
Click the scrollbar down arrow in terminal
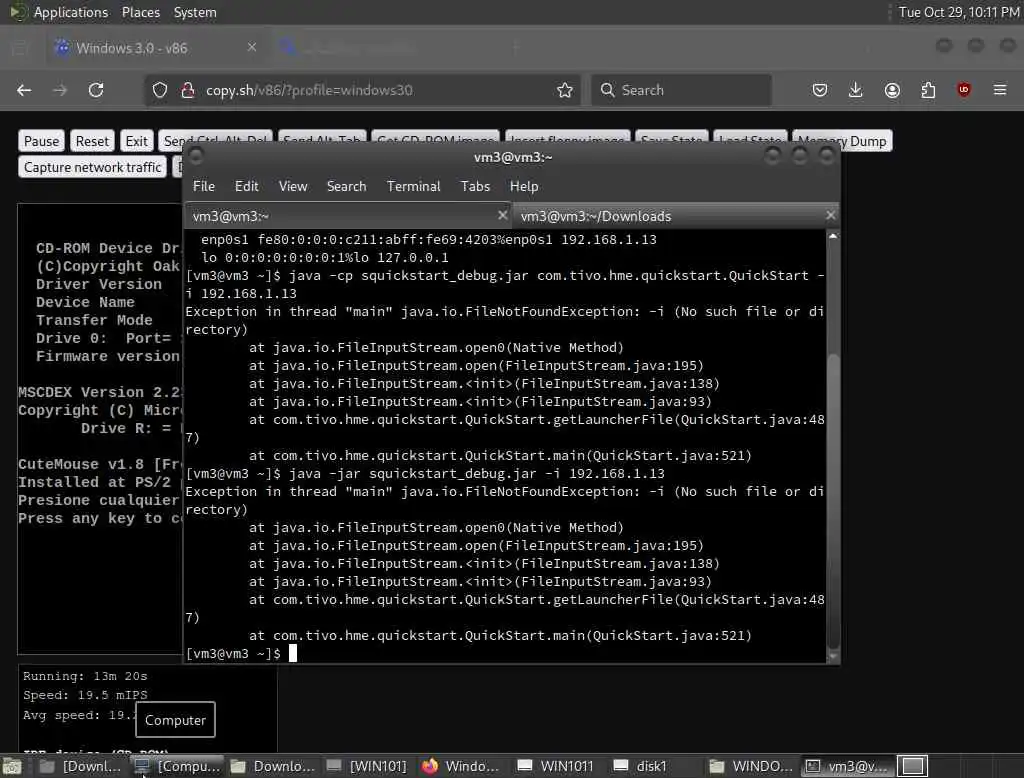click(833, 656)
